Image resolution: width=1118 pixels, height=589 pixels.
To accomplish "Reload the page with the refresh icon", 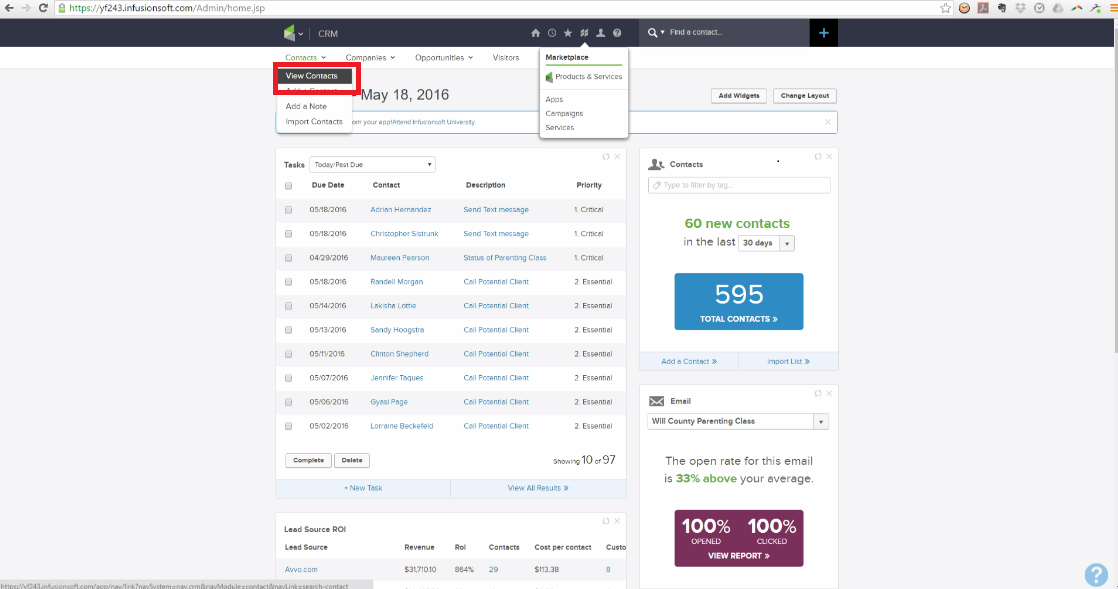I will [43, 8].
